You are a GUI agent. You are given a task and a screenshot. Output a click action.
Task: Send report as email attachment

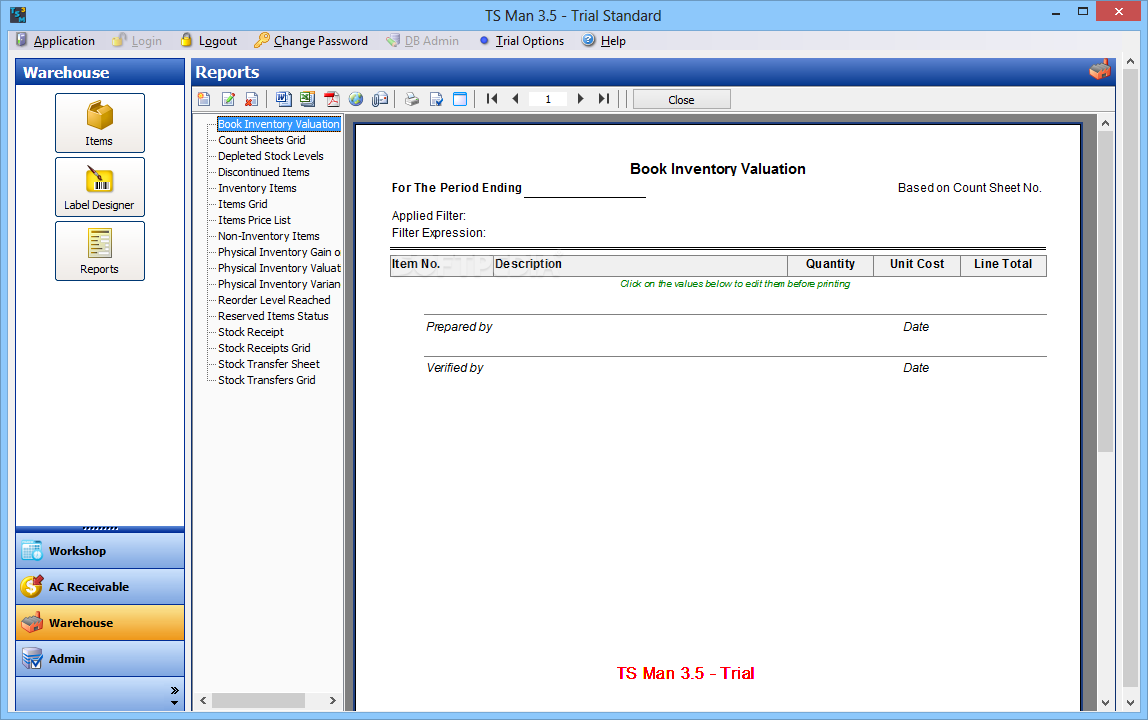pos(380,99)
